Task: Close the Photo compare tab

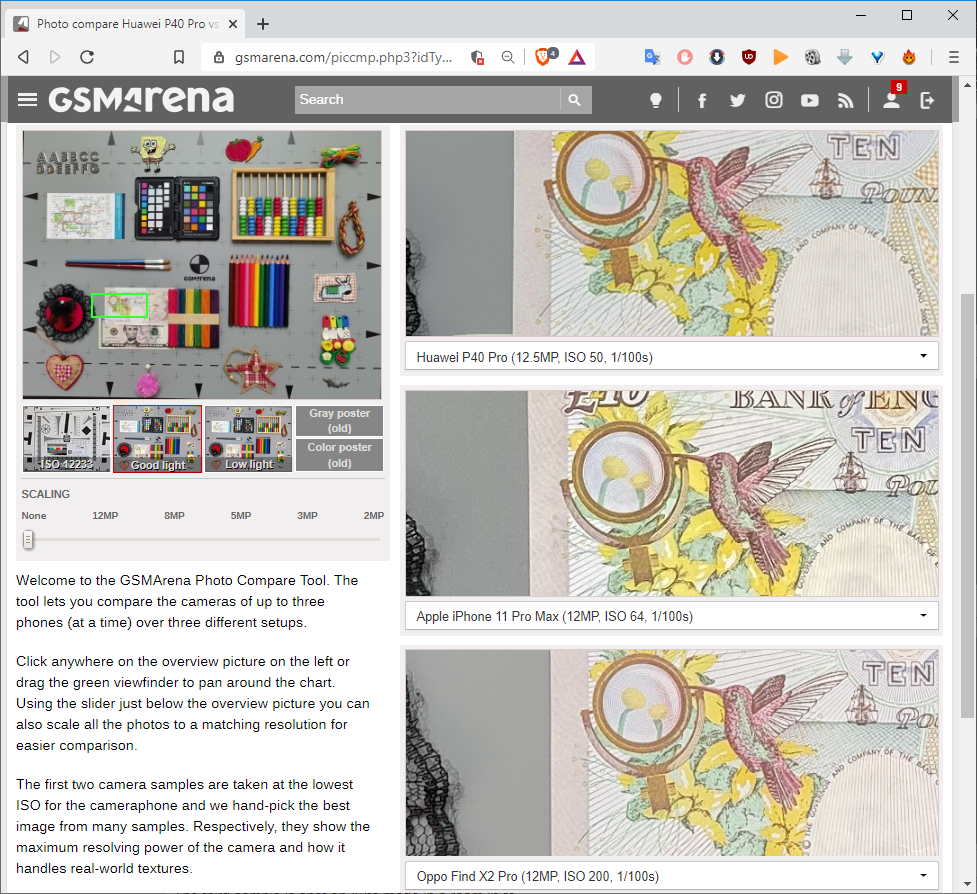Action: (x=232, y=24)
